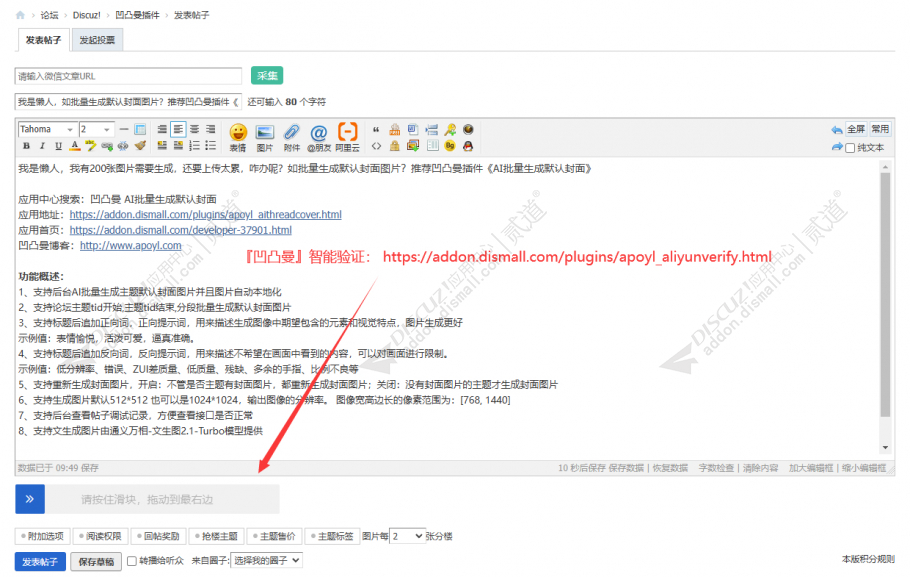Click the QQ penguin icon
Screen dimensions: 910x577
(468, 146)
